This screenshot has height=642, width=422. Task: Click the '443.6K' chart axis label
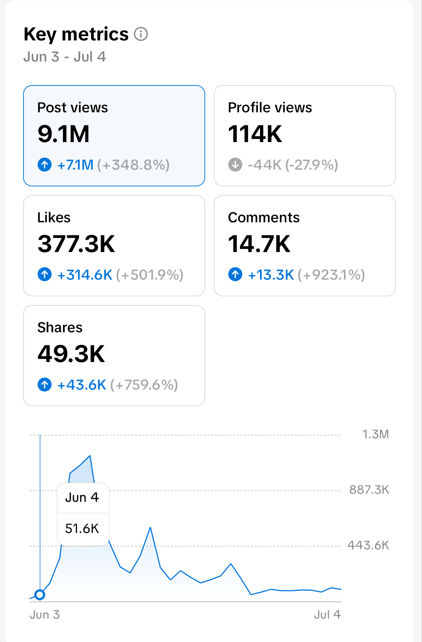[368, 545]
